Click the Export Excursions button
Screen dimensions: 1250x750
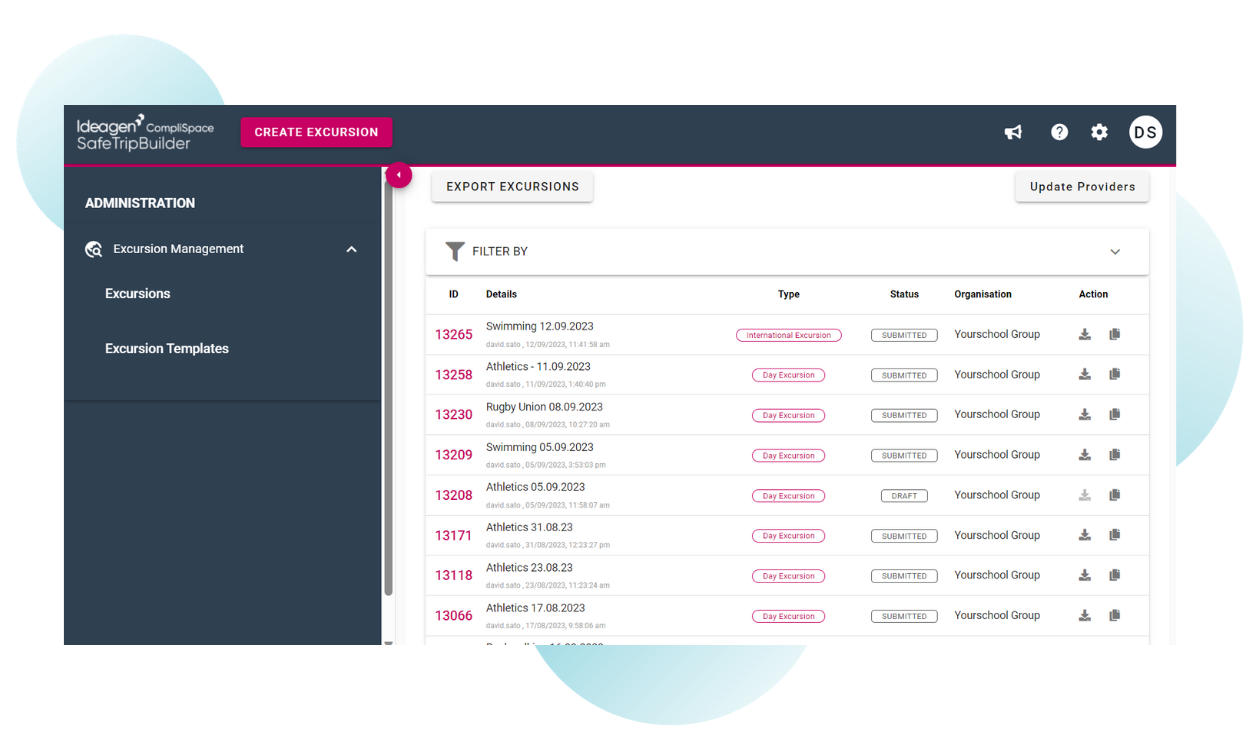click(x=512, y=187)
